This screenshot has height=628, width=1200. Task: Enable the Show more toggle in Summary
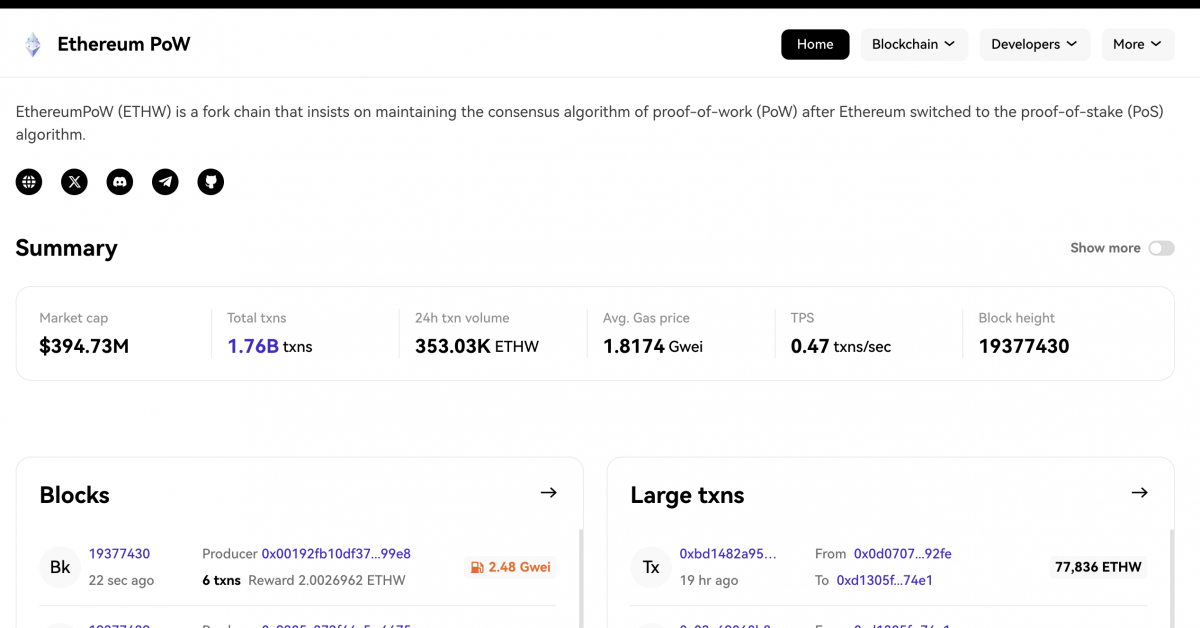coord(1161,247)
